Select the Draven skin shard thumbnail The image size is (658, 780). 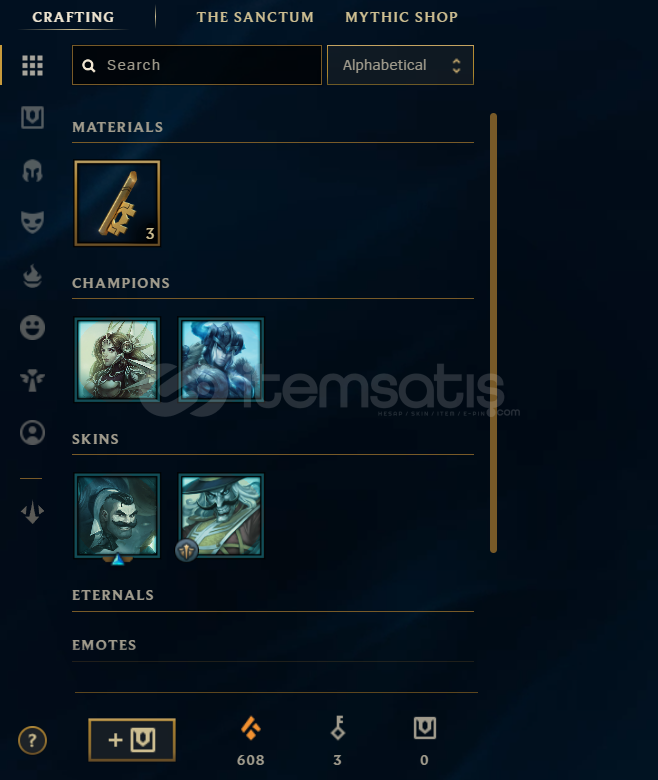(117, 515)
